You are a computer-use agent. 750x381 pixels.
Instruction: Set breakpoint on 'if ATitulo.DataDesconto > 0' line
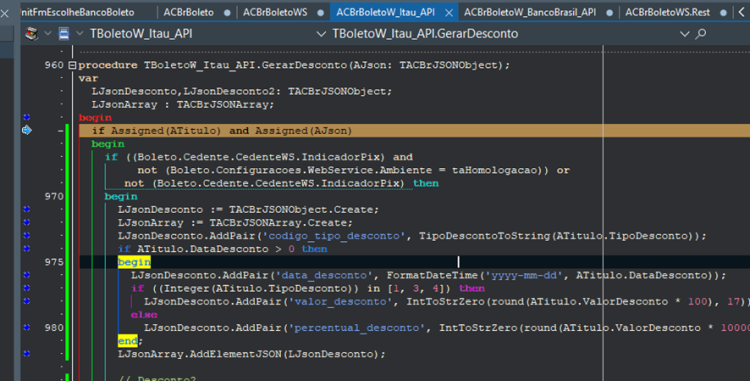27,249
